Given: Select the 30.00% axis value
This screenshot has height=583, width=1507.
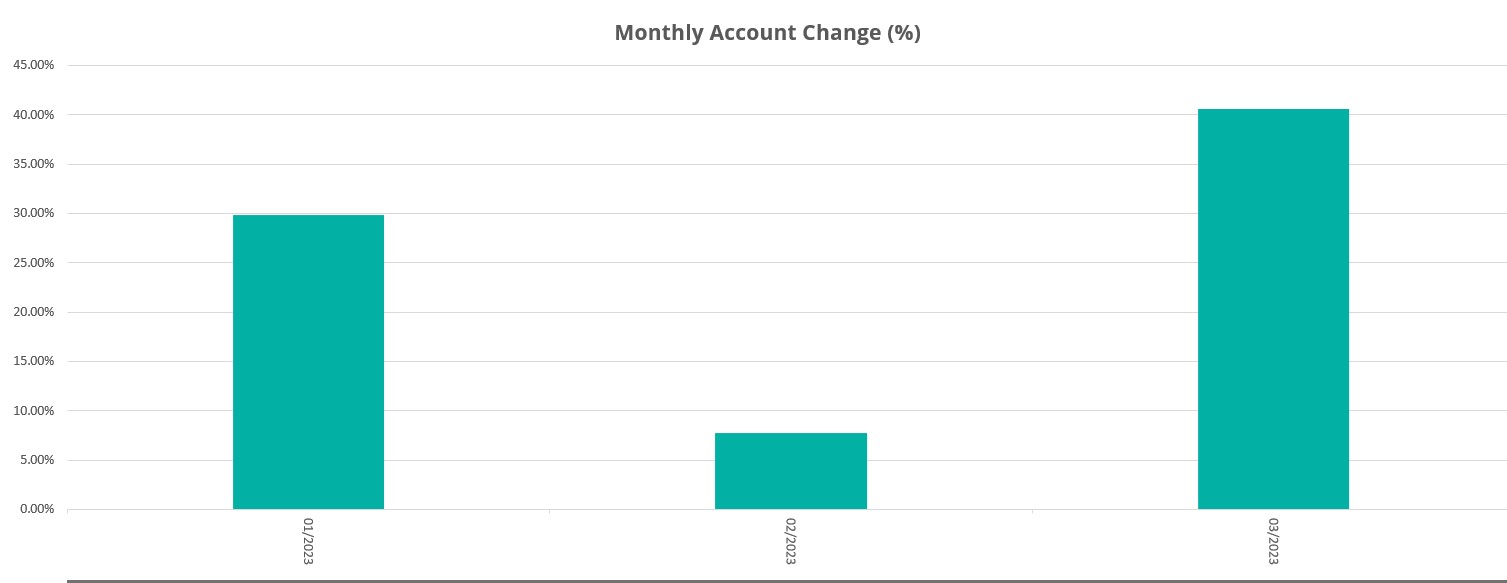Looking at the screenshot, I should click(x=34, y=213).
